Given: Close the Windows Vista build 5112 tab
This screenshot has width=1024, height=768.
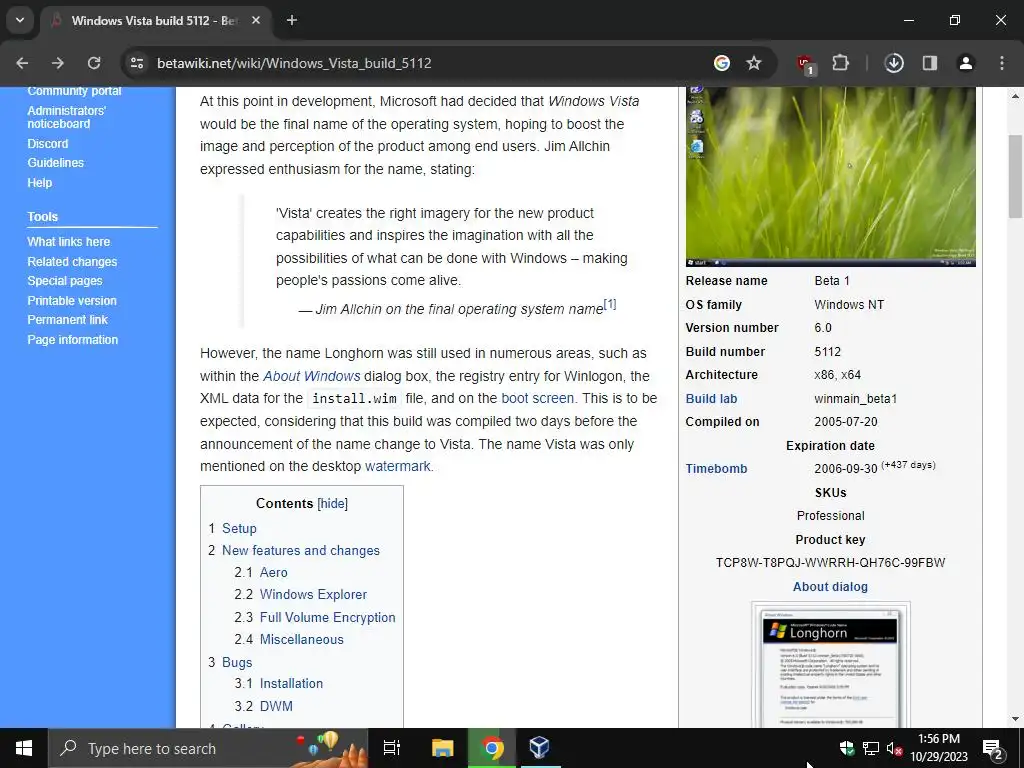Looking at the screenshot, I should pyautogui.click(x=256, y=20).
